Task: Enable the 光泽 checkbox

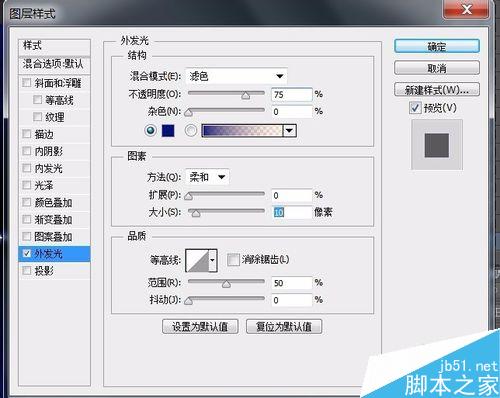Action: [27, 185]
